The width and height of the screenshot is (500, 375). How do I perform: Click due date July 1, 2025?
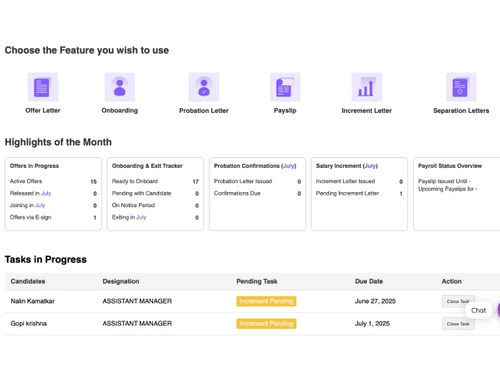point(372,324)
